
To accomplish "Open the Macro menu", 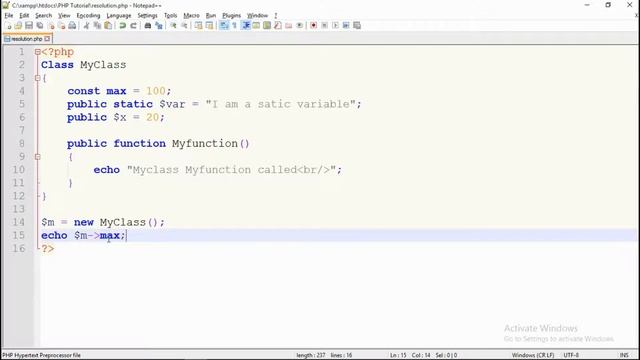I will (191, 16).
